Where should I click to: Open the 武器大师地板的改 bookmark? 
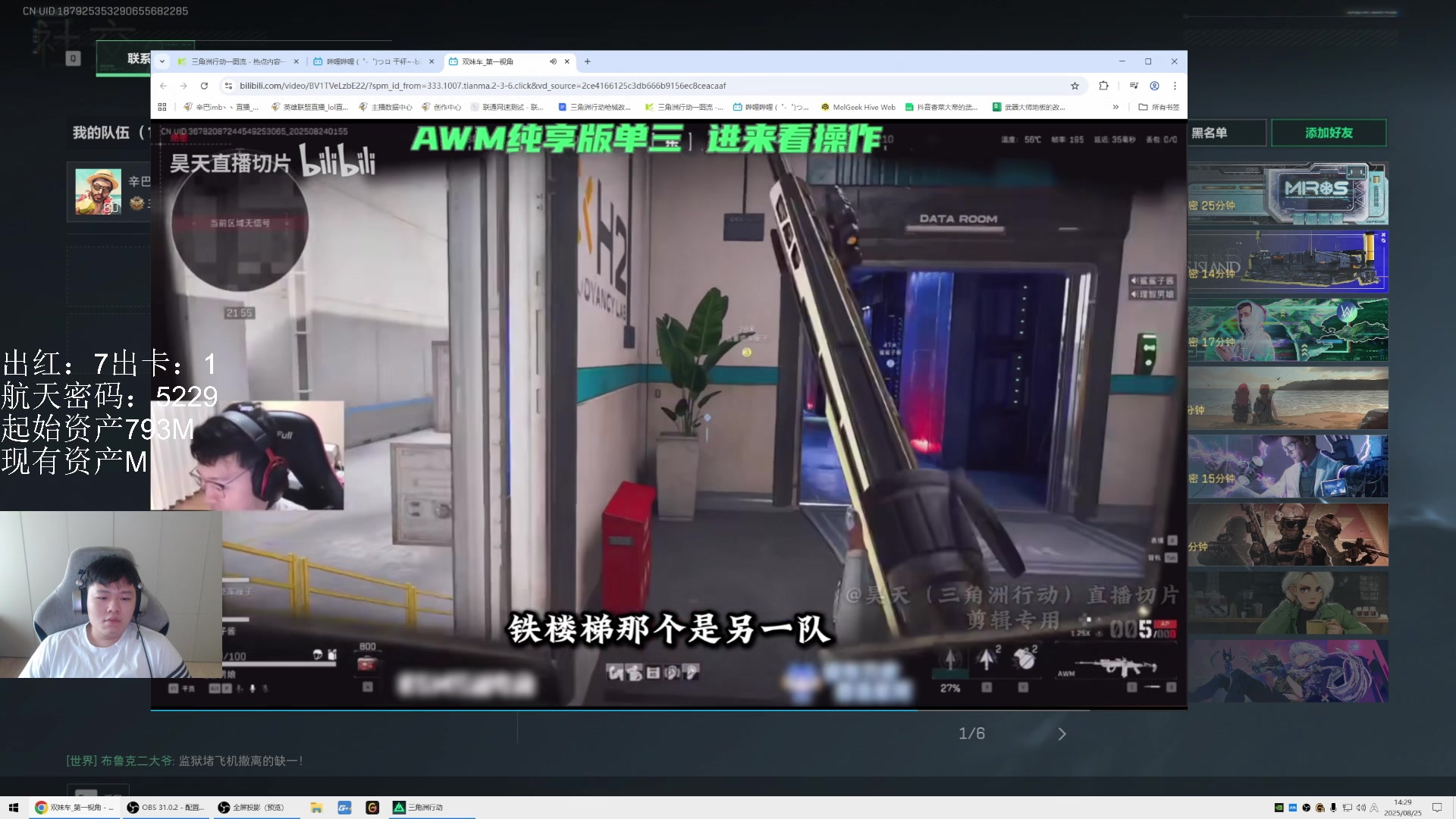tap(1029, 107)
